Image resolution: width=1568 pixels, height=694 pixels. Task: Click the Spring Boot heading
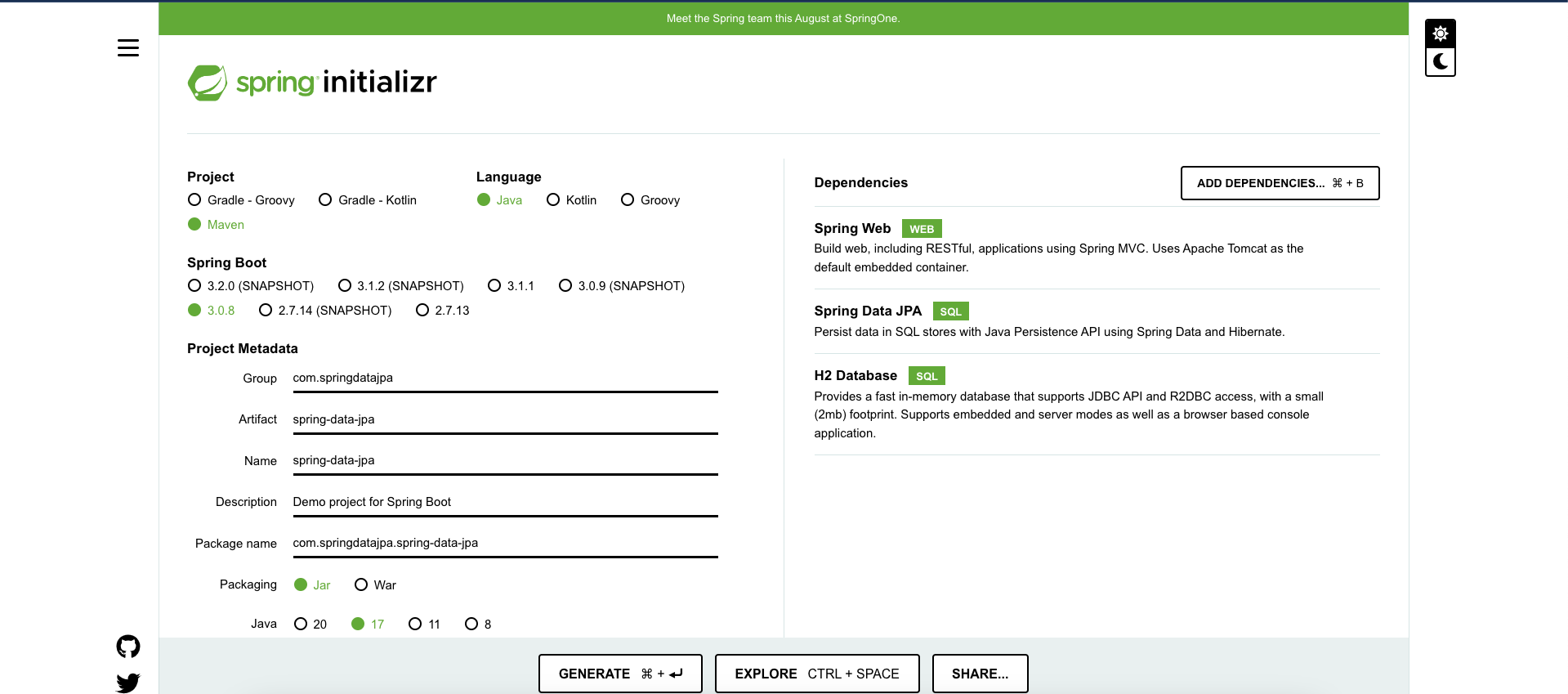226,263
